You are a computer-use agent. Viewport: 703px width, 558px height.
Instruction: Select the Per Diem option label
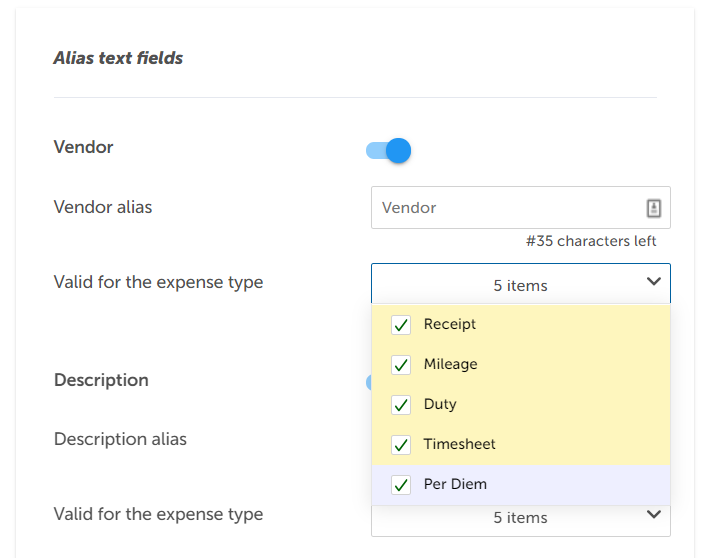(455, 484)
